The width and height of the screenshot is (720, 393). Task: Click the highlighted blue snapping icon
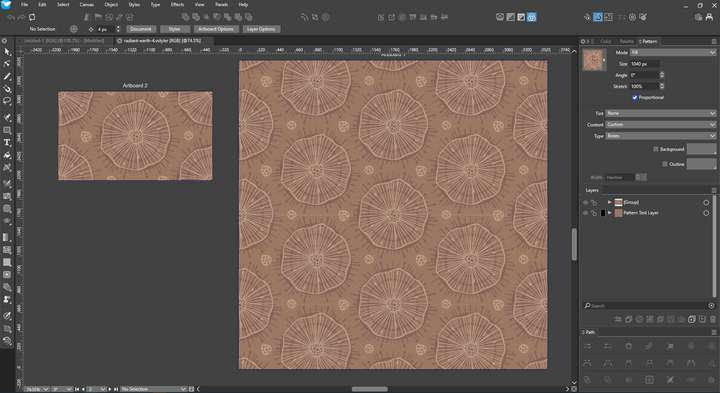(x=598, y=17)
